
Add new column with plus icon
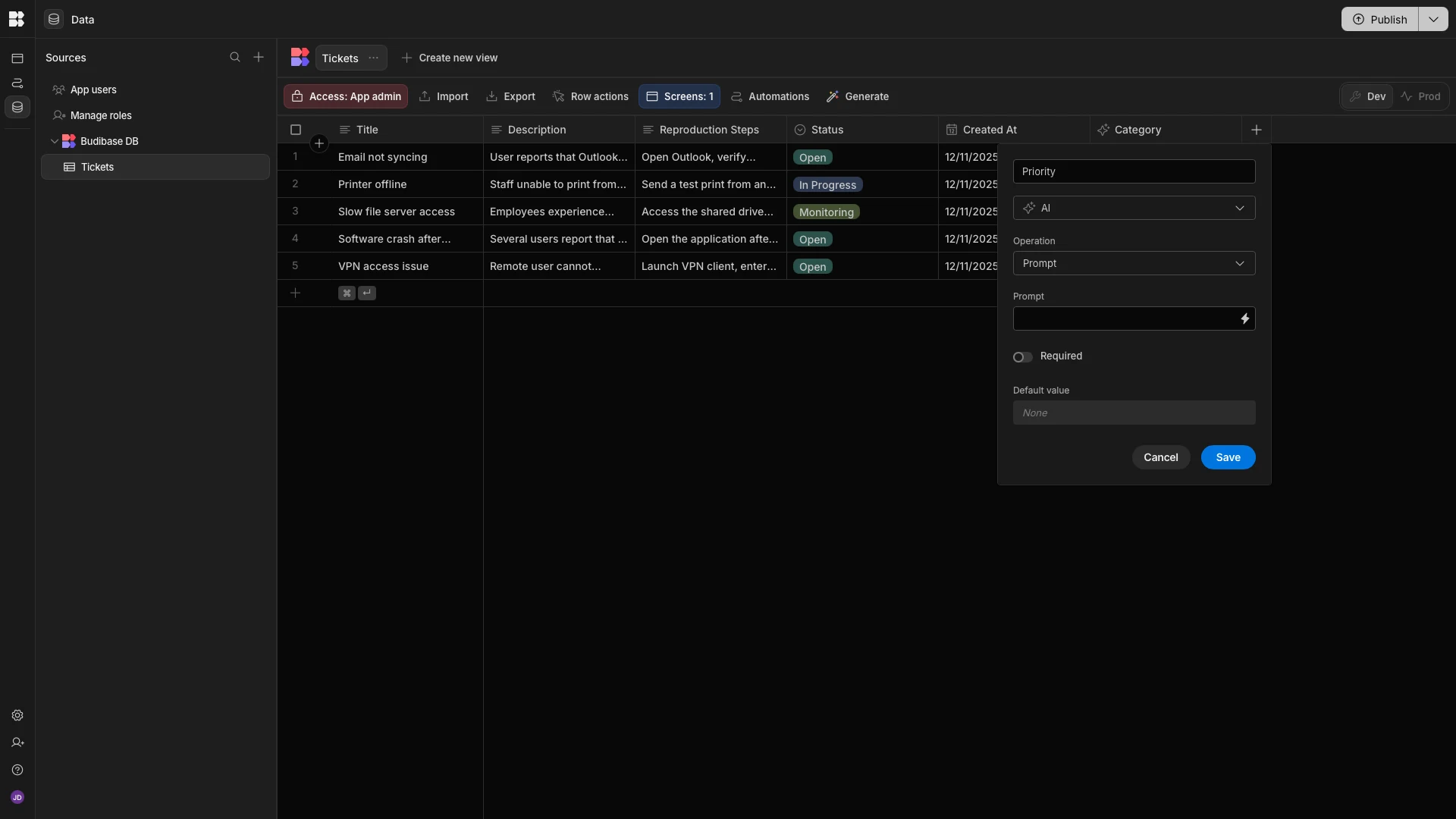[x=1257, y=130]
